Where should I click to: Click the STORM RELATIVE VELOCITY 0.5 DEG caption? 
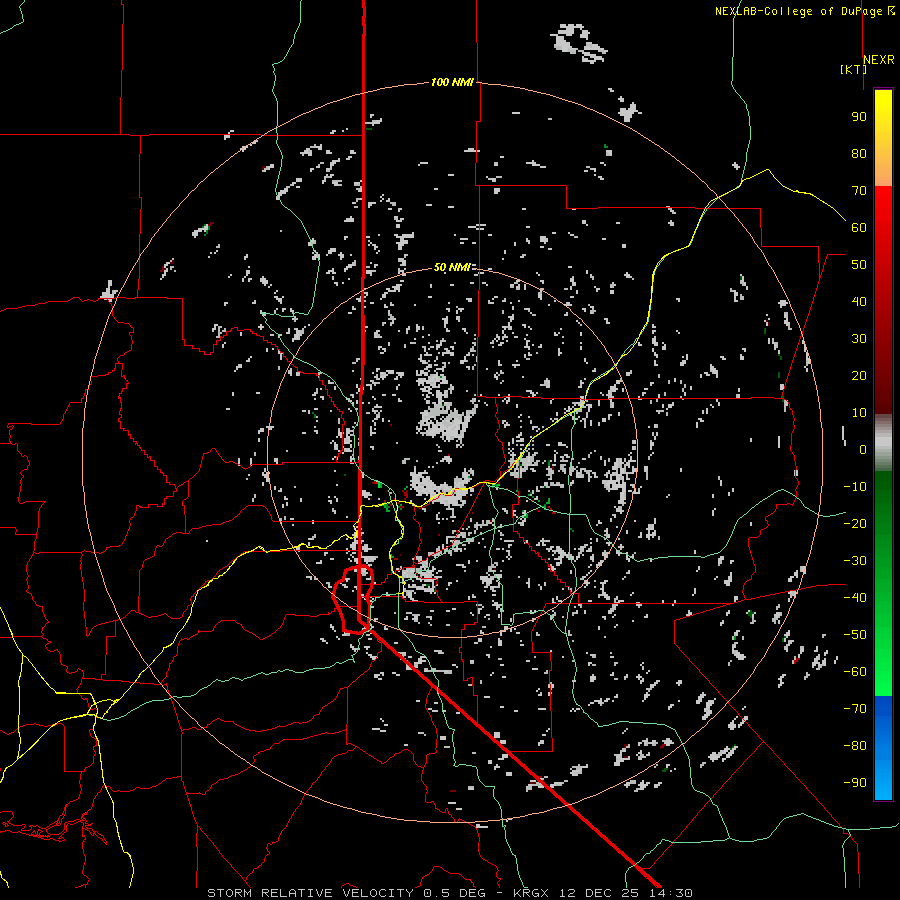(x=346, y=893)
